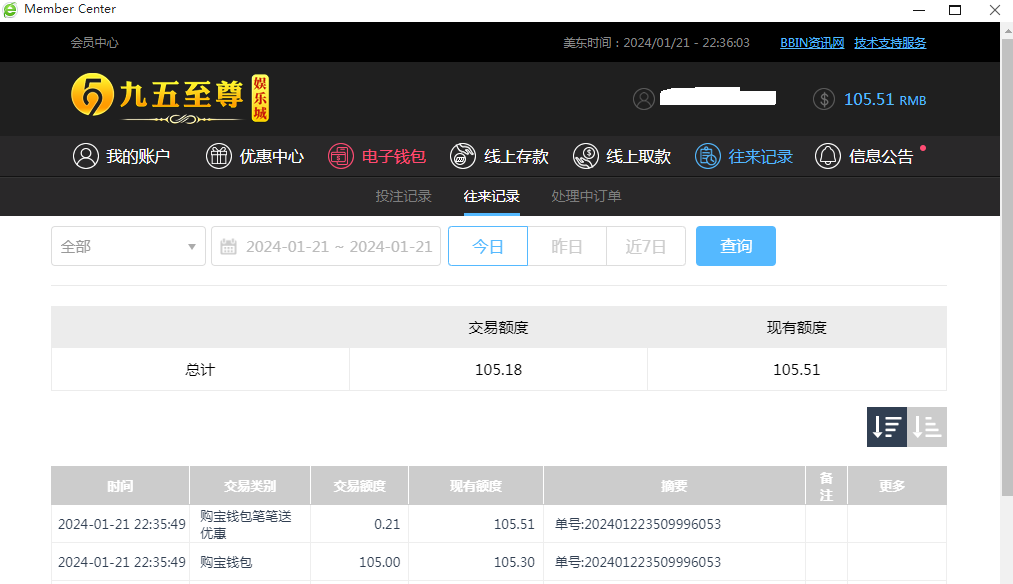This screenshot has height=584, width=1013.
Task: Open 优惠中心 gift icon
Action: 219,156
